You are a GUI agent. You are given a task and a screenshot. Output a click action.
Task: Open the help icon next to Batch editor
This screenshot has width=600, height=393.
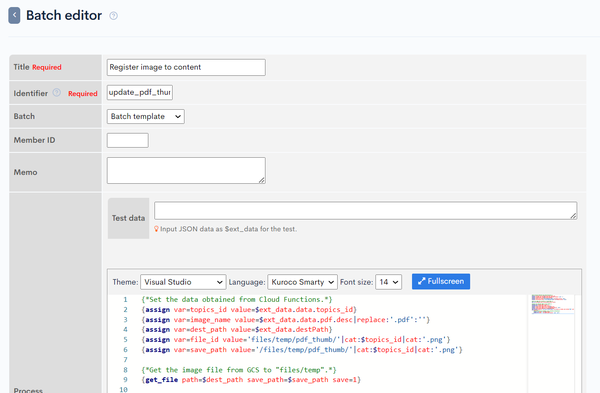pyautogui.click(x=113, y=16)
